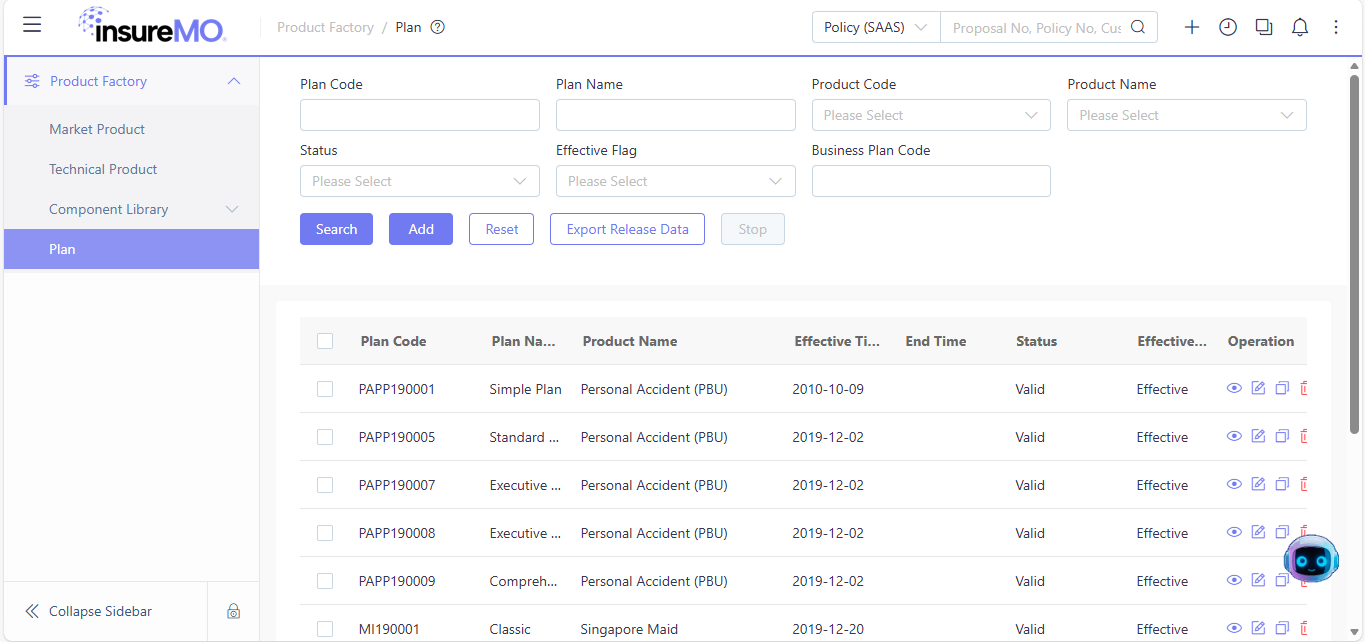This screenshot has width=1365, height=642.
Task: Check the box for PAPP190009
Action: (325, 581)
